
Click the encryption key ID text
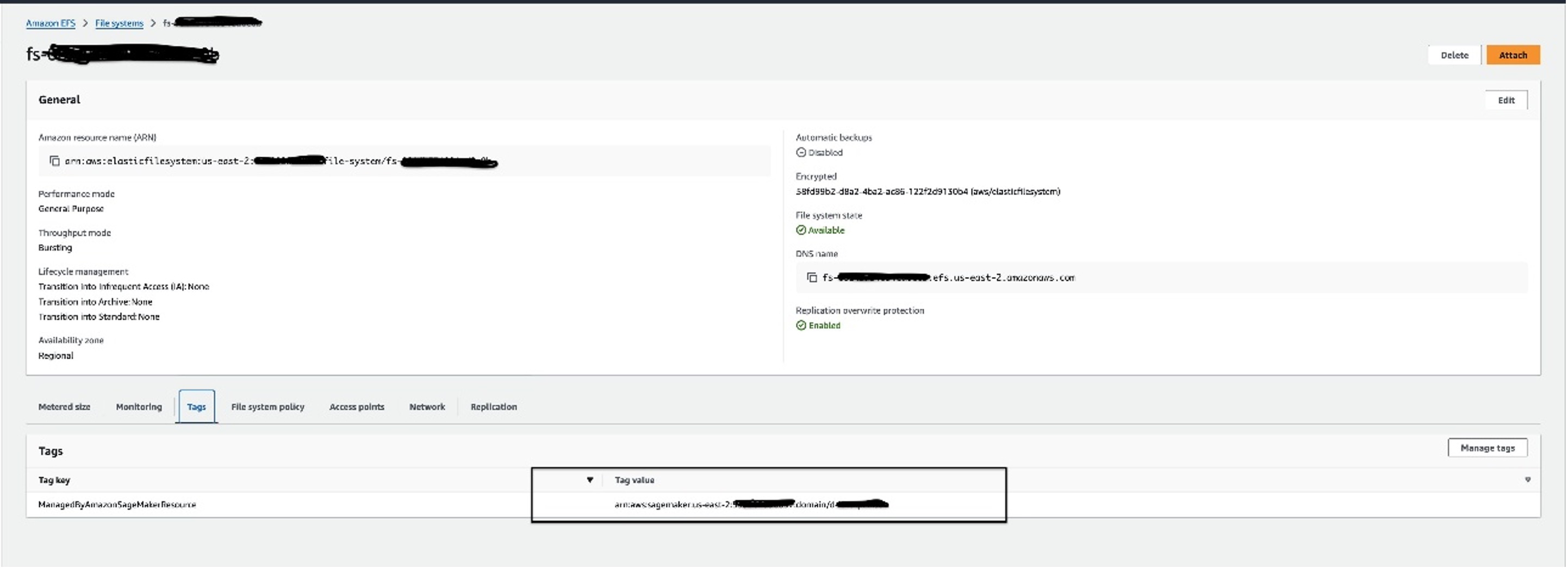[928, 191]
